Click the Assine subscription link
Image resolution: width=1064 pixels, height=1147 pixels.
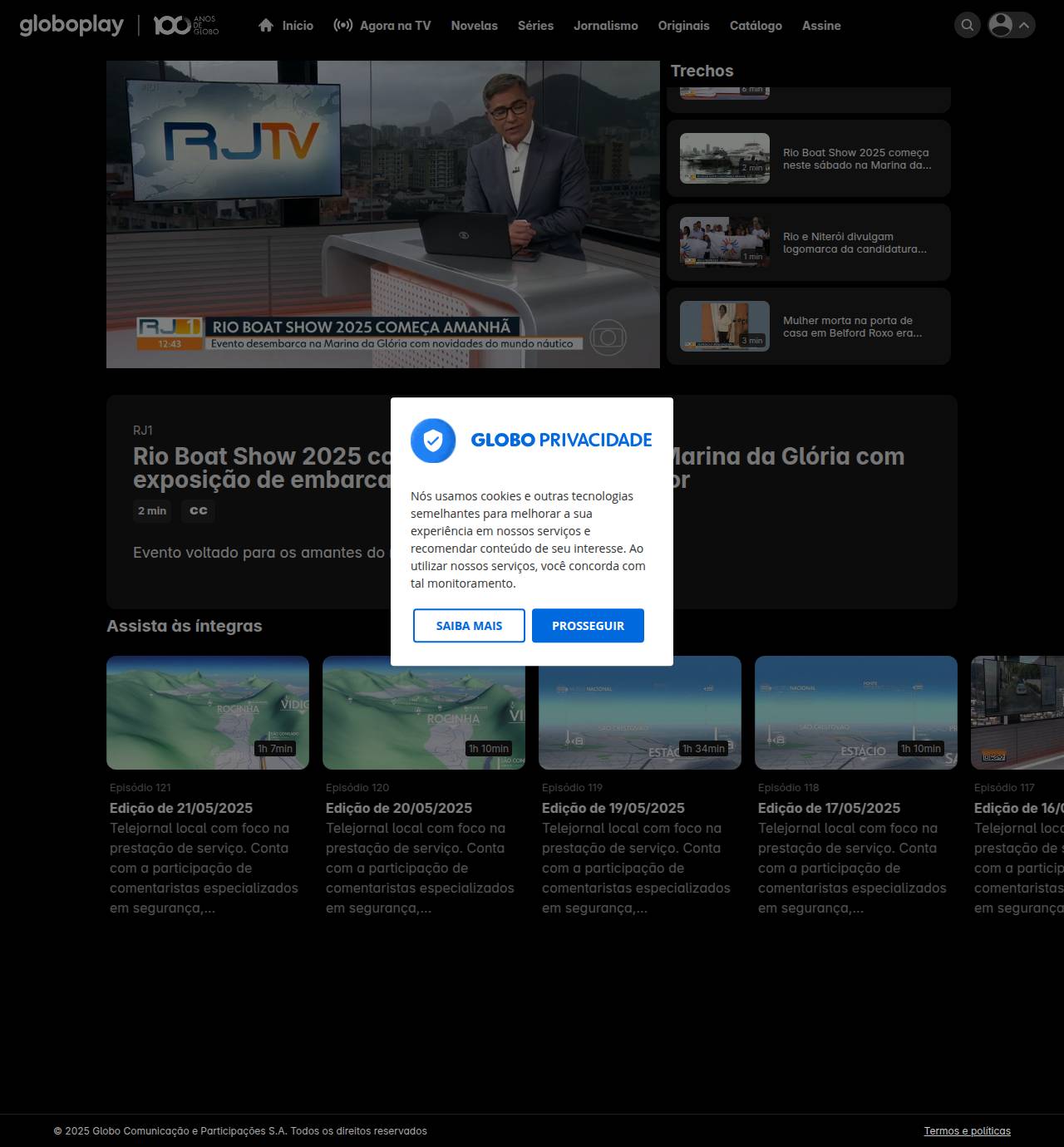pos(820,26)
